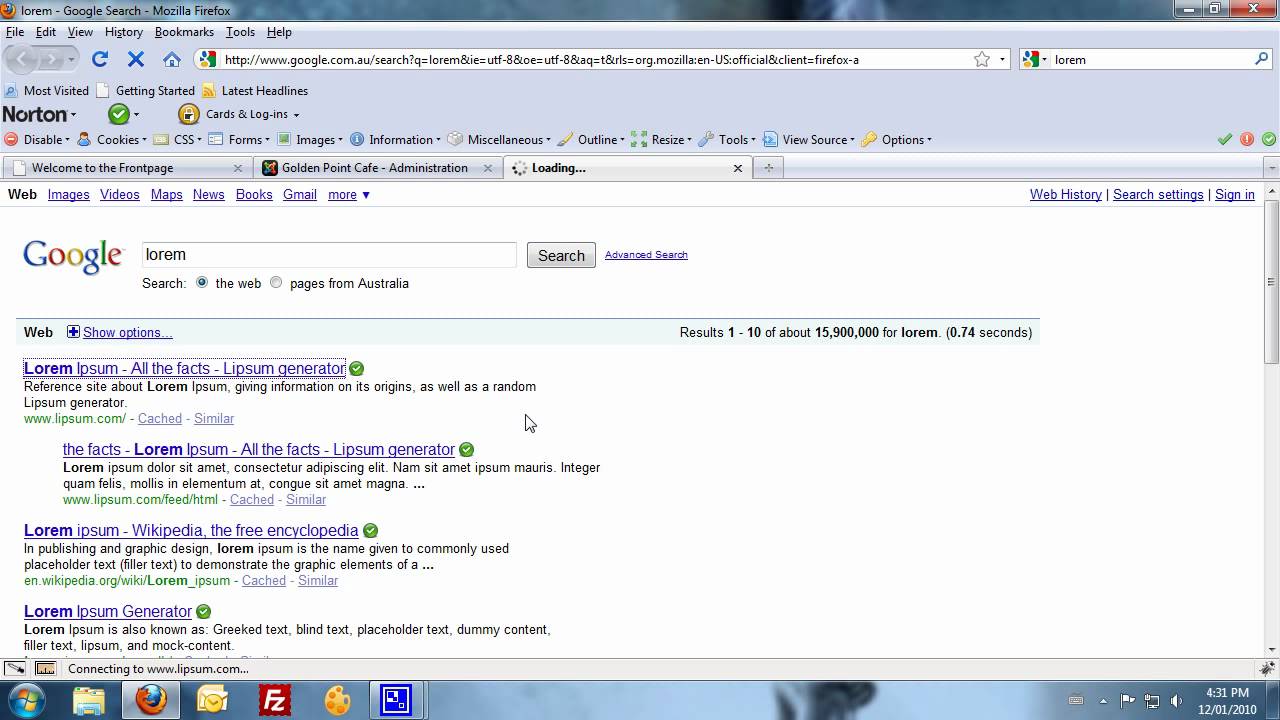Open the CSS toolbar dropdown
The height and width of the screenshot is (720, 1280).
pos(180,140)
